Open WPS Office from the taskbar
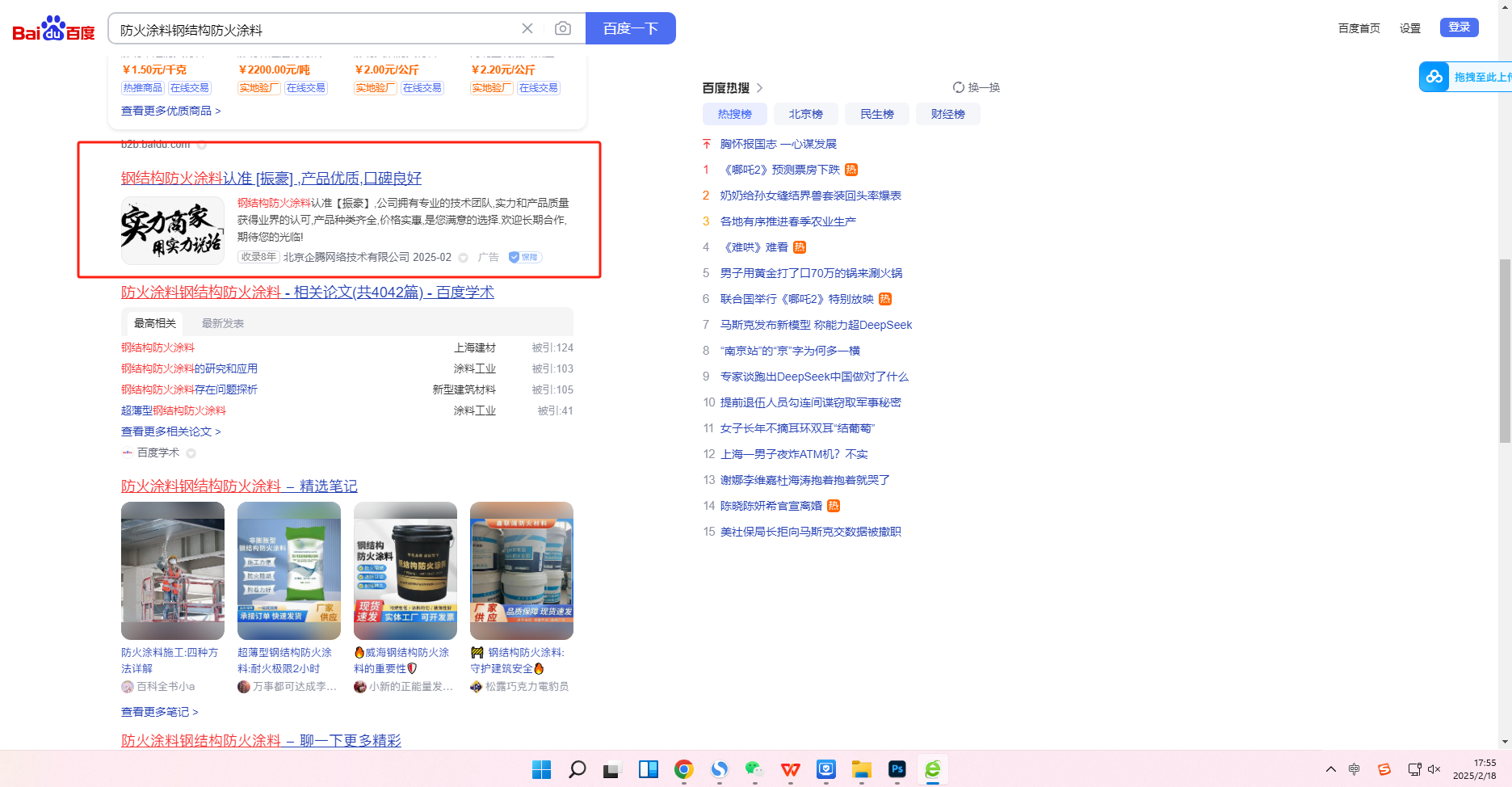Image resolution: width=1512 pixels, height=787 pixels. 790,769
